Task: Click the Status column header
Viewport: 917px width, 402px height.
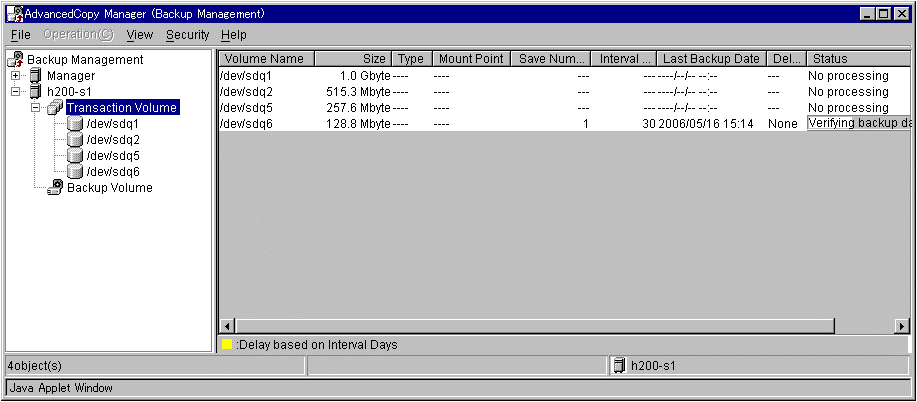Action: (x=859, y=59)
